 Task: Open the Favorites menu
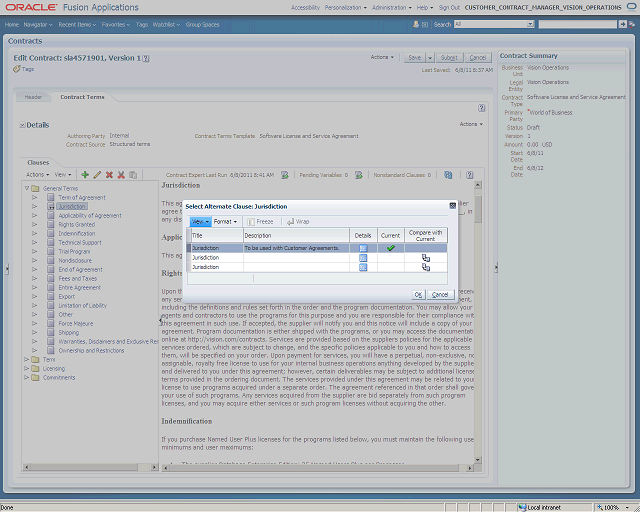click(116, 24)
